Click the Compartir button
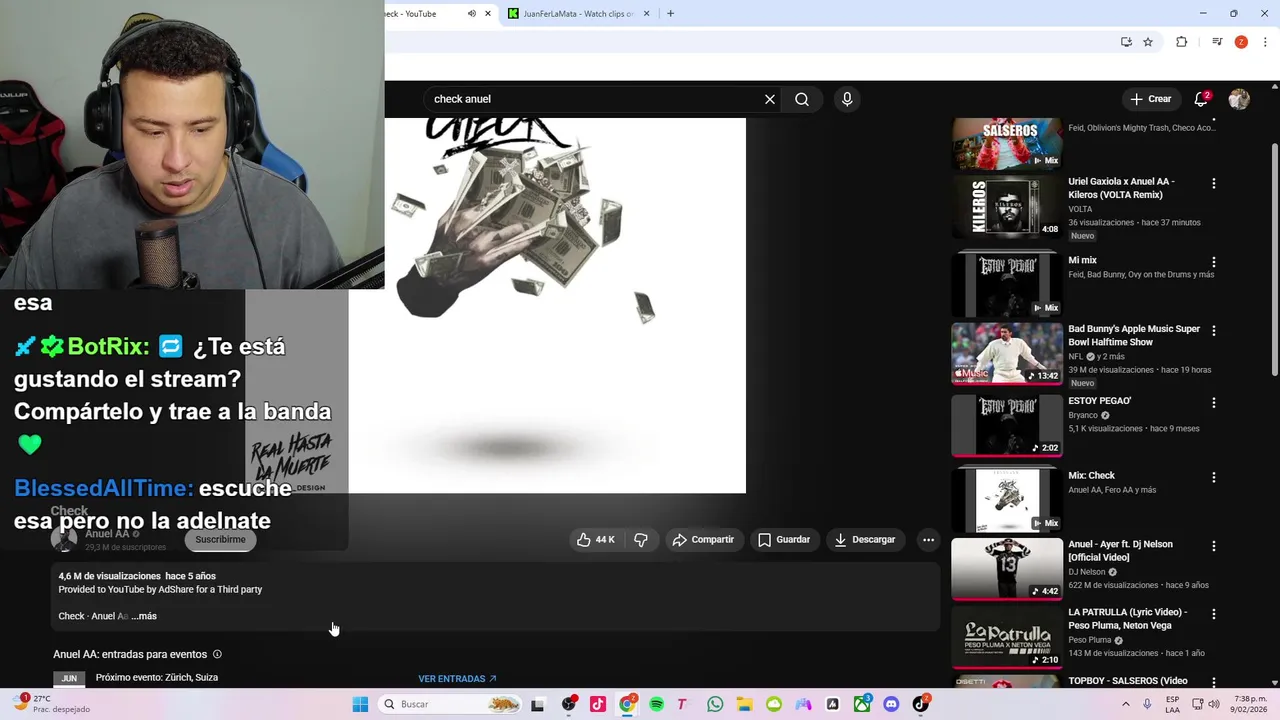 [x=703, y=540]
